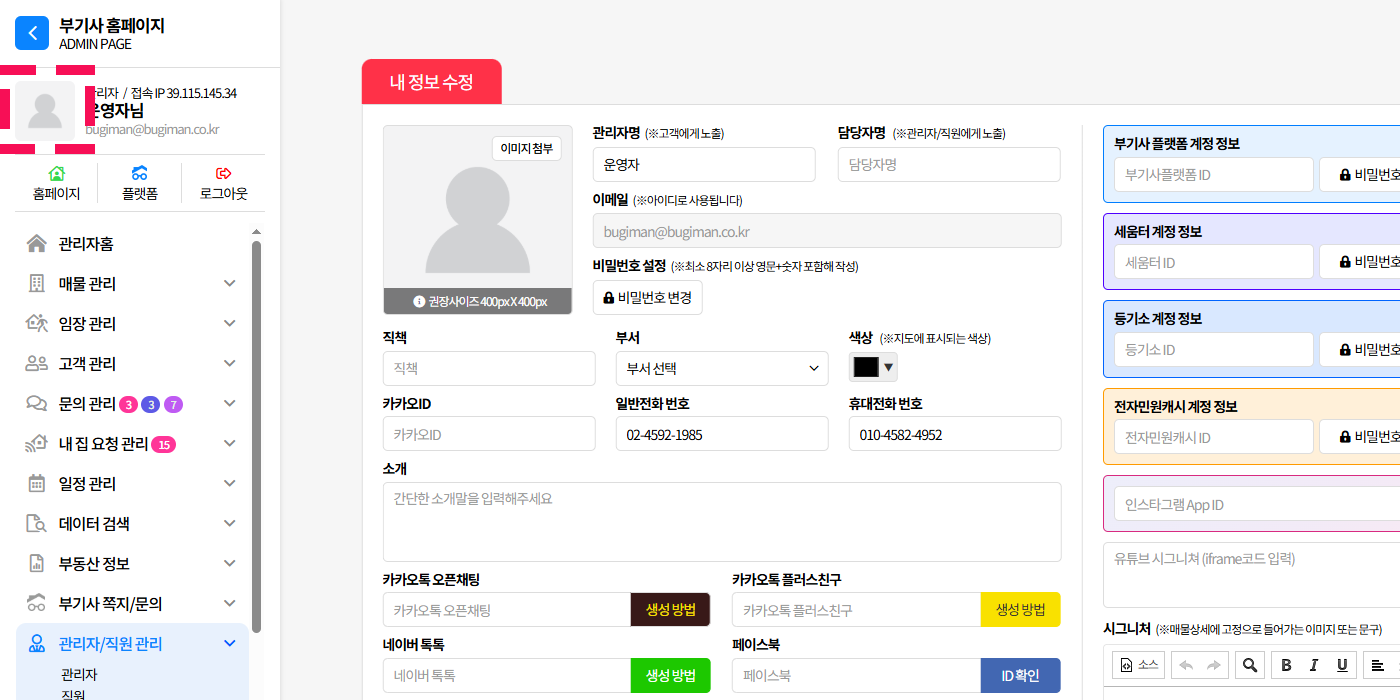Click sidebar profile avatar thumbnail
Screen dimensions: 1400x700
pos(45,111)
